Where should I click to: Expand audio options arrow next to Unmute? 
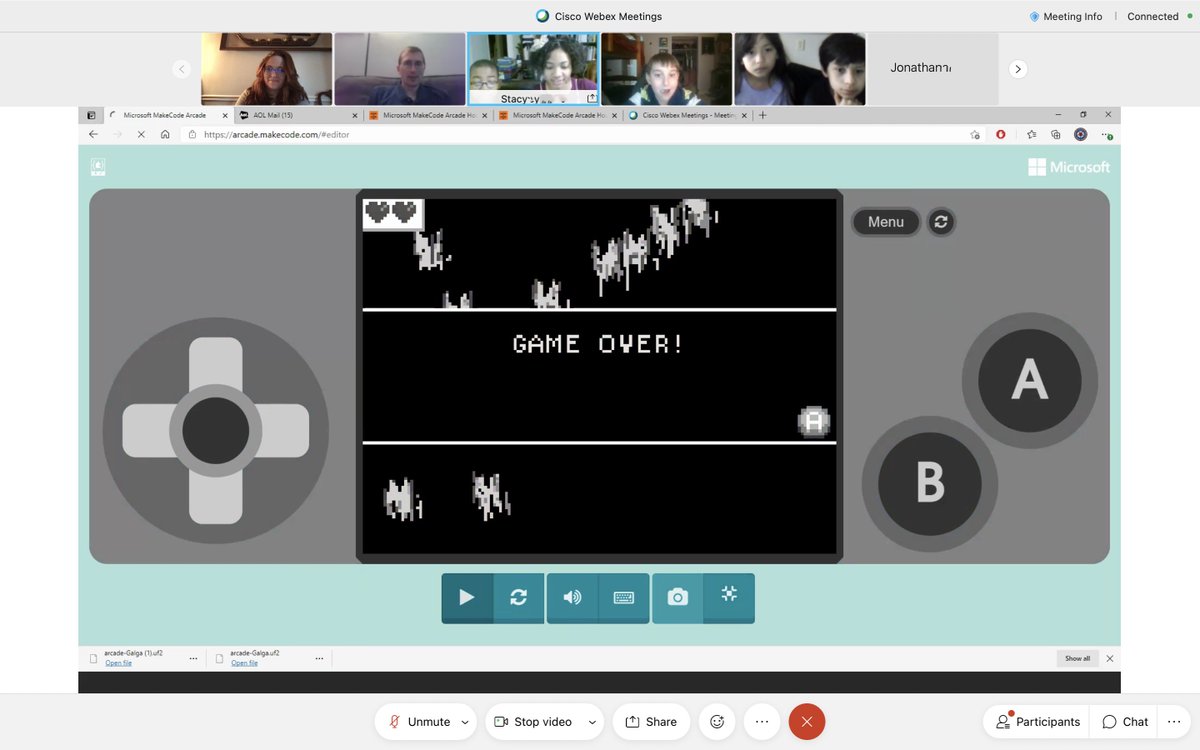point(466,722)
